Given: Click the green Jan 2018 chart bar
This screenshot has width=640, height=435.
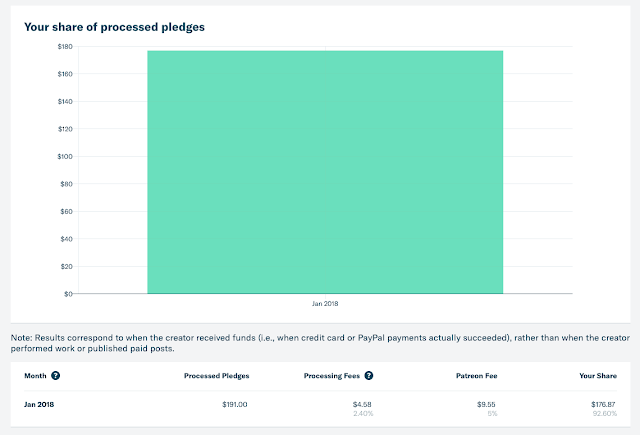Looking at the screenshot, I should coord(325,171).
